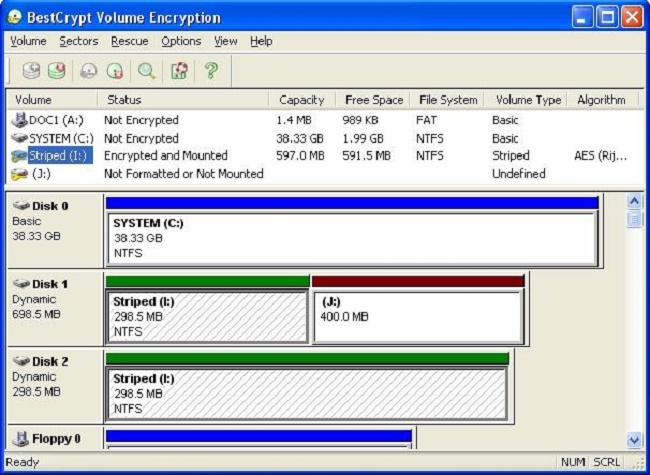Sort list by File System column header
The image size is (650, 475).
[x=447, y=100]
